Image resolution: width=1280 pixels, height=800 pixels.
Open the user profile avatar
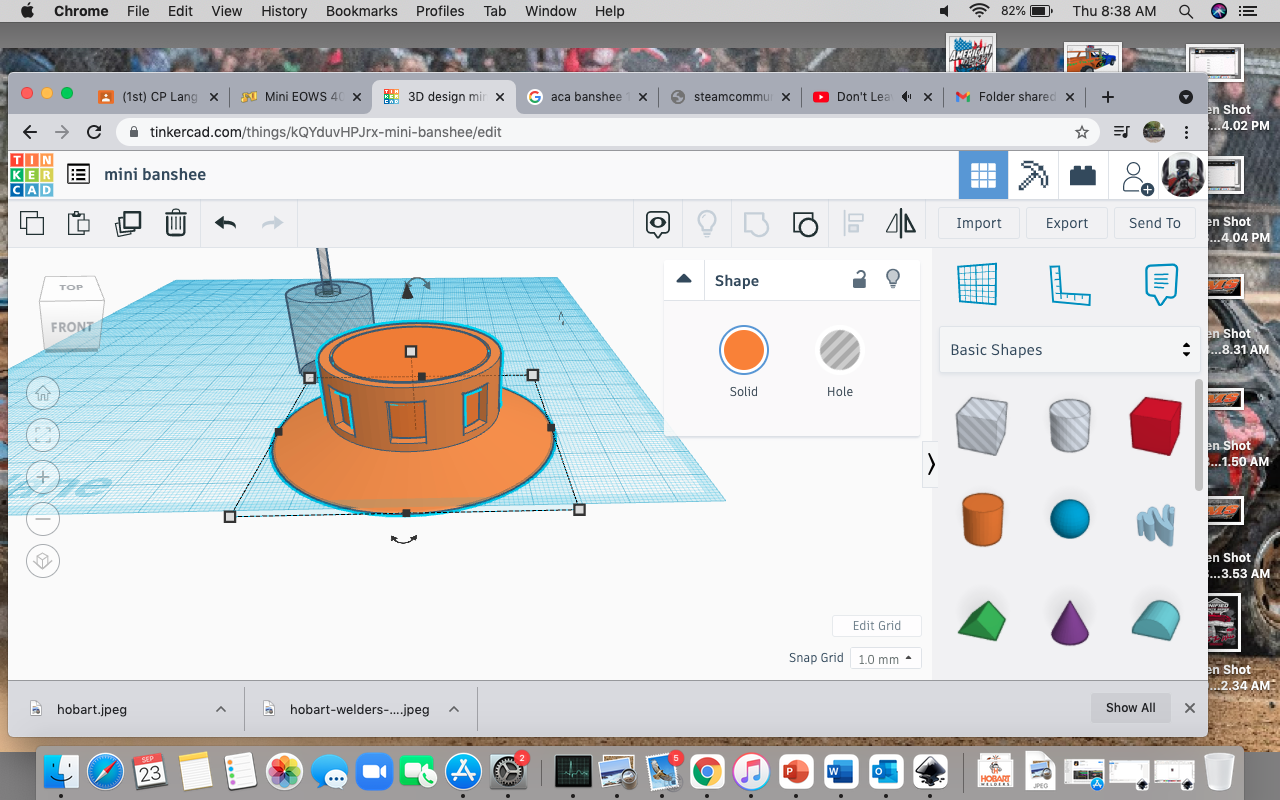(x=1182, y=175)
